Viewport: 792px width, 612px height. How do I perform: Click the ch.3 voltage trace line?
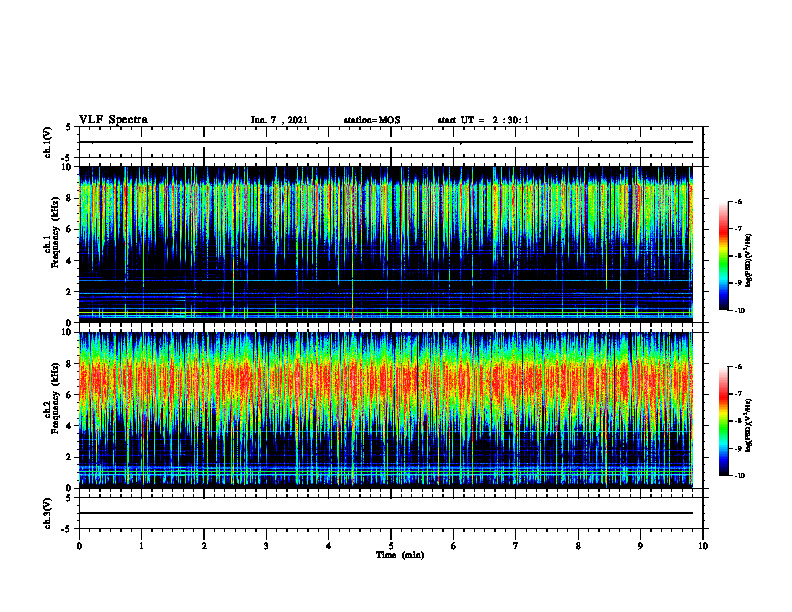386,513
